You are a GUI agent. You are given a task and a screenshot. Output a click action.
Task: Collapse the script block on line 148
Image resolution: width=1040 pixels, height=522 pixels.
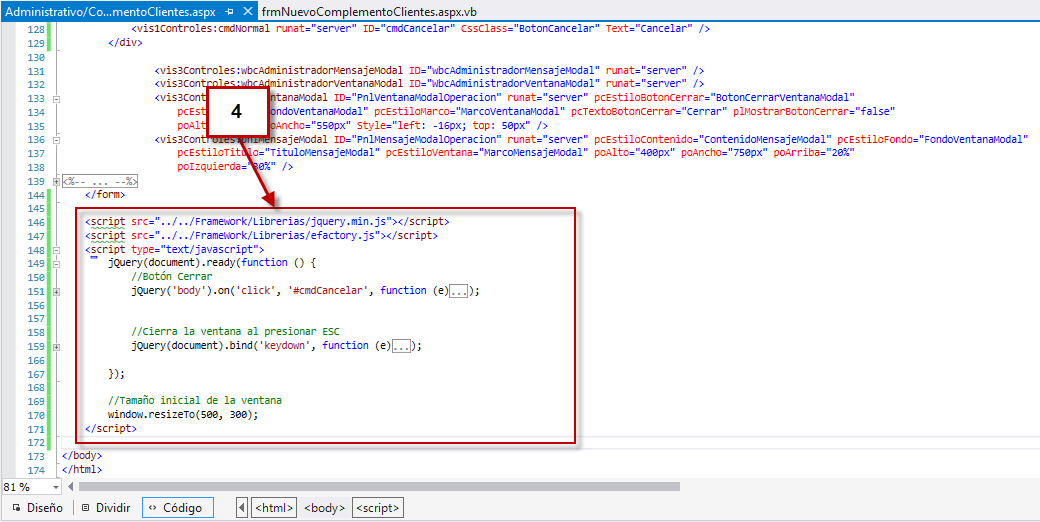click(56, 250)
